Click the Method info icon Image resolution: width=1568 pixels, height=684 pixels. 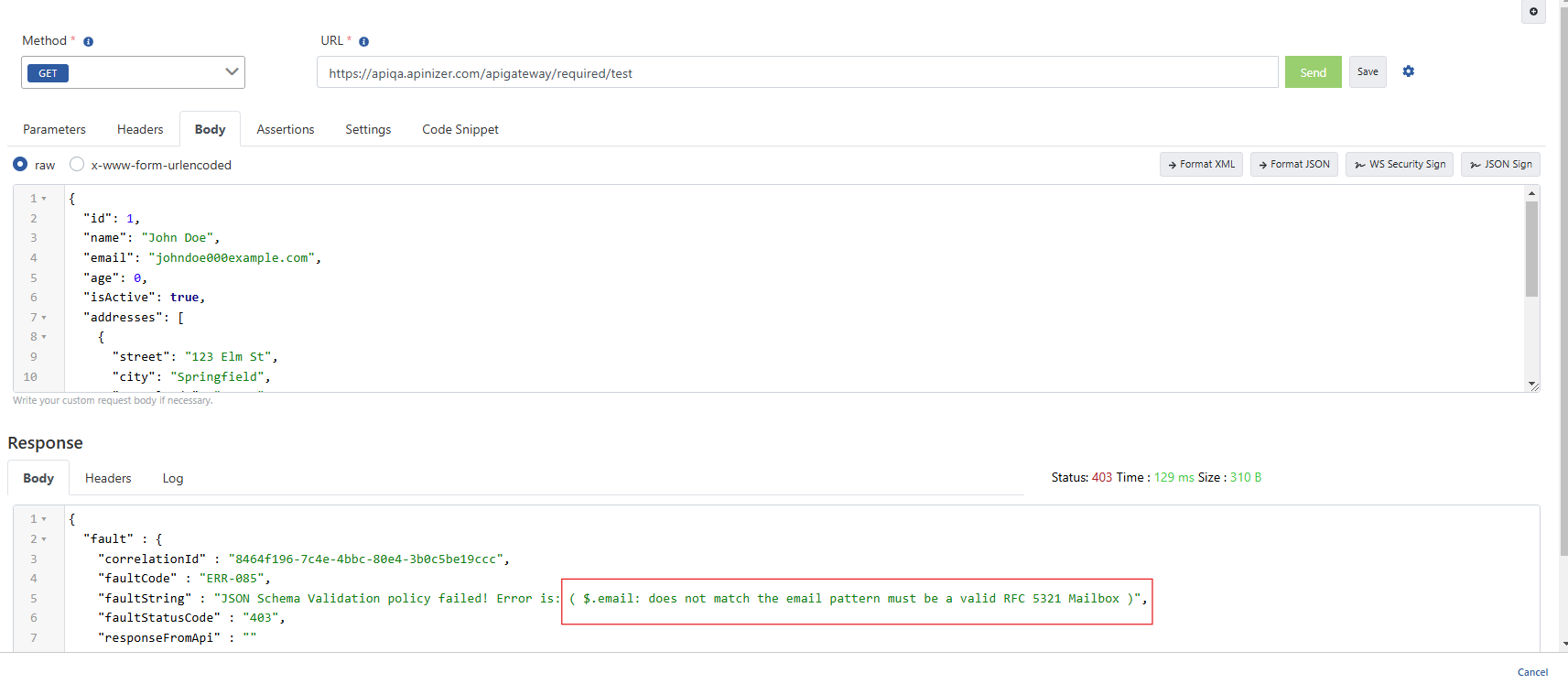[89, 42]
